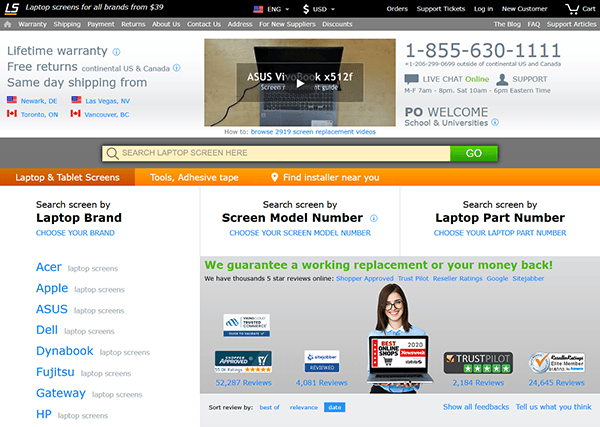Screen dimensions: 600x427
Task: Open Lifetime warranty info icon
Action: [116, 52]
